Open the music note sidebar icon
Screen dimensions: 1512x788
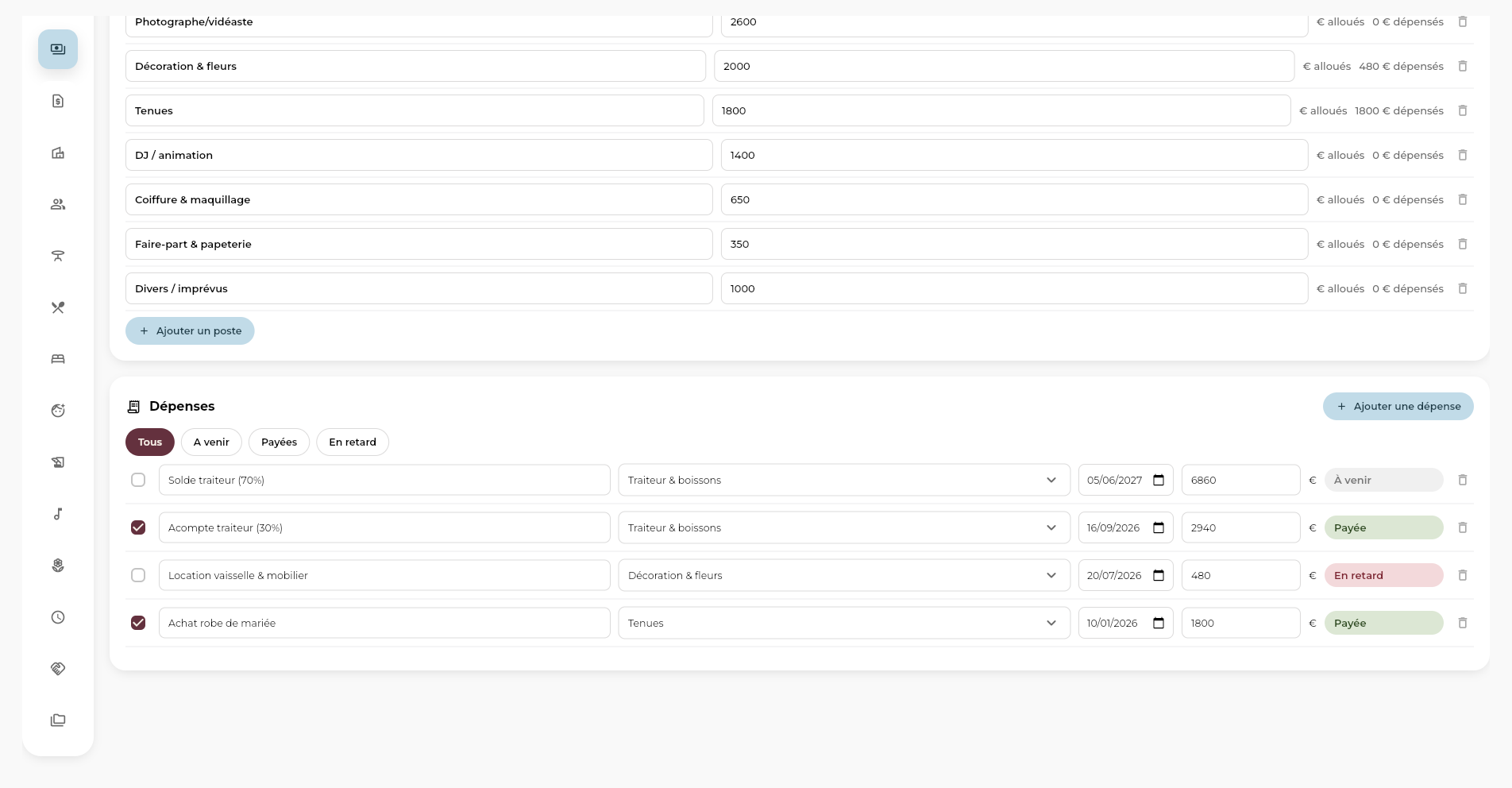(58, 514)
